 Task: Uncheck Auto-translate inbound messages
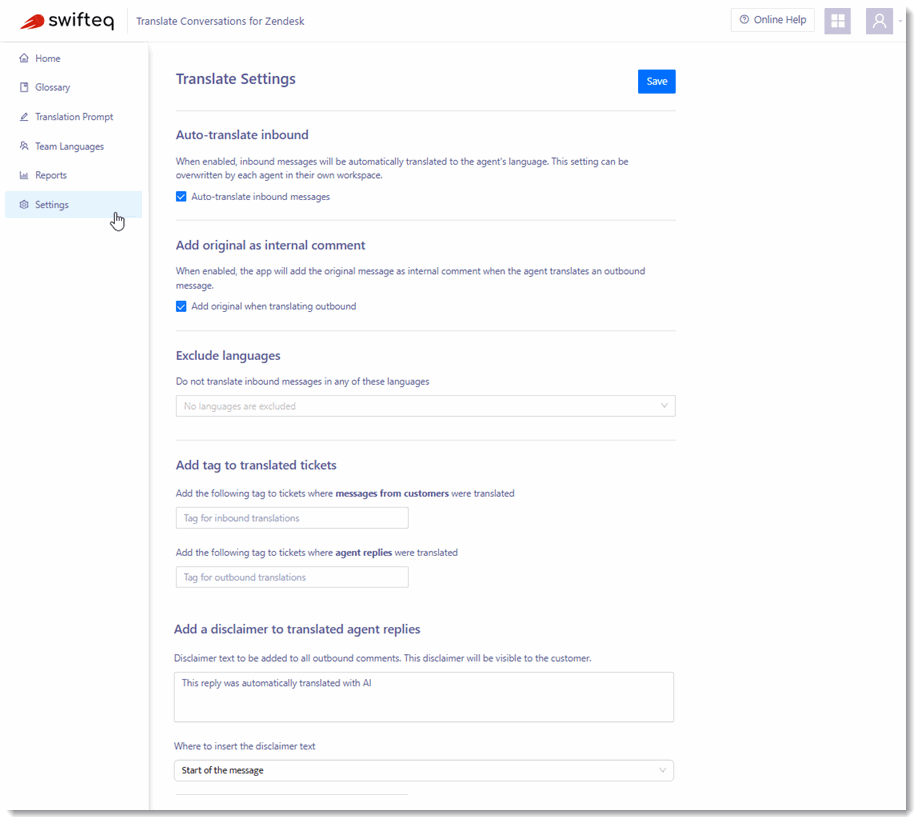point(181,197)
